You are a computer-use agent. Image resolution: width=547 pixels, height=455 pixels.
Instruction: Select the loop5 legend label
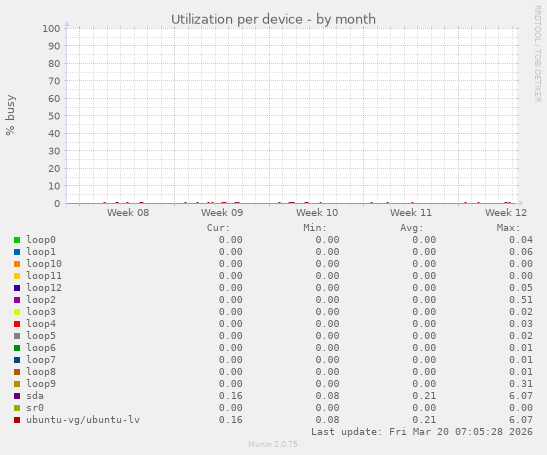point(41,336)
